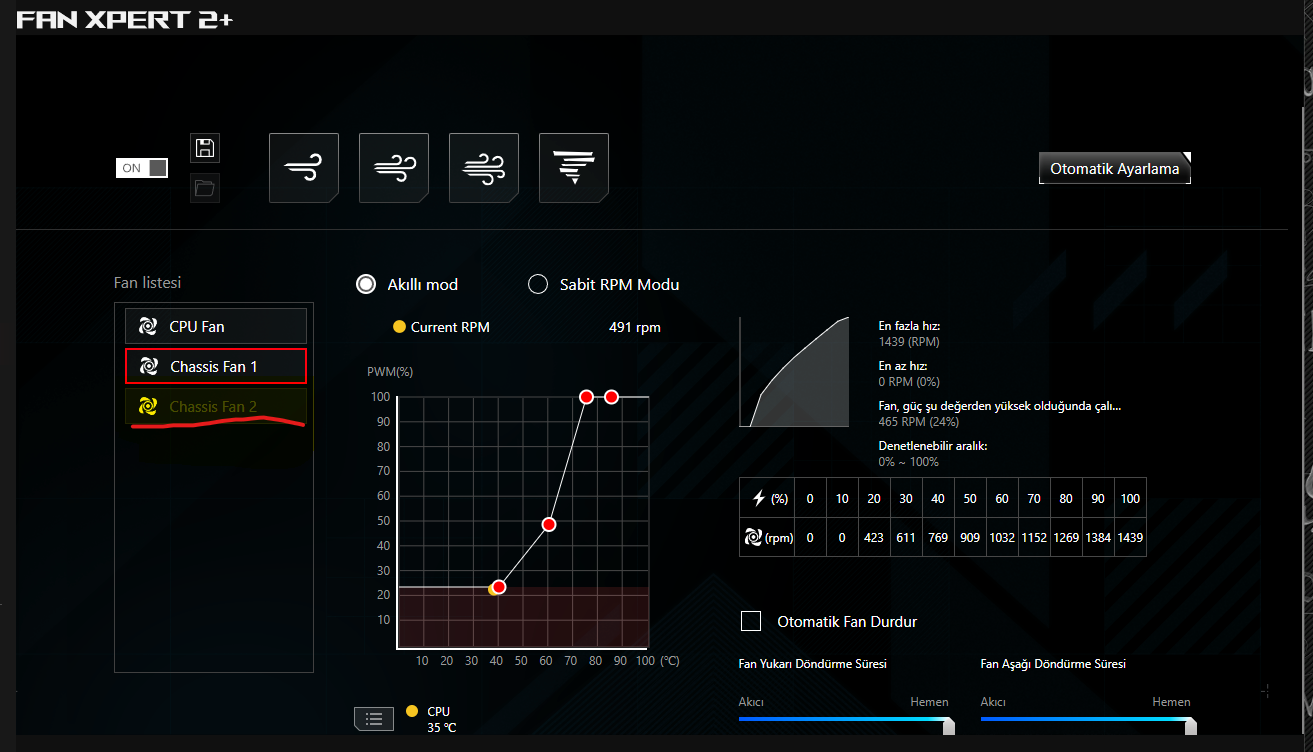Image resolution: width=1313 pixels, height=752 pixels.
Task: Click the Fan listesi heading
Action: pyautogui.click(x=147, y=283)
